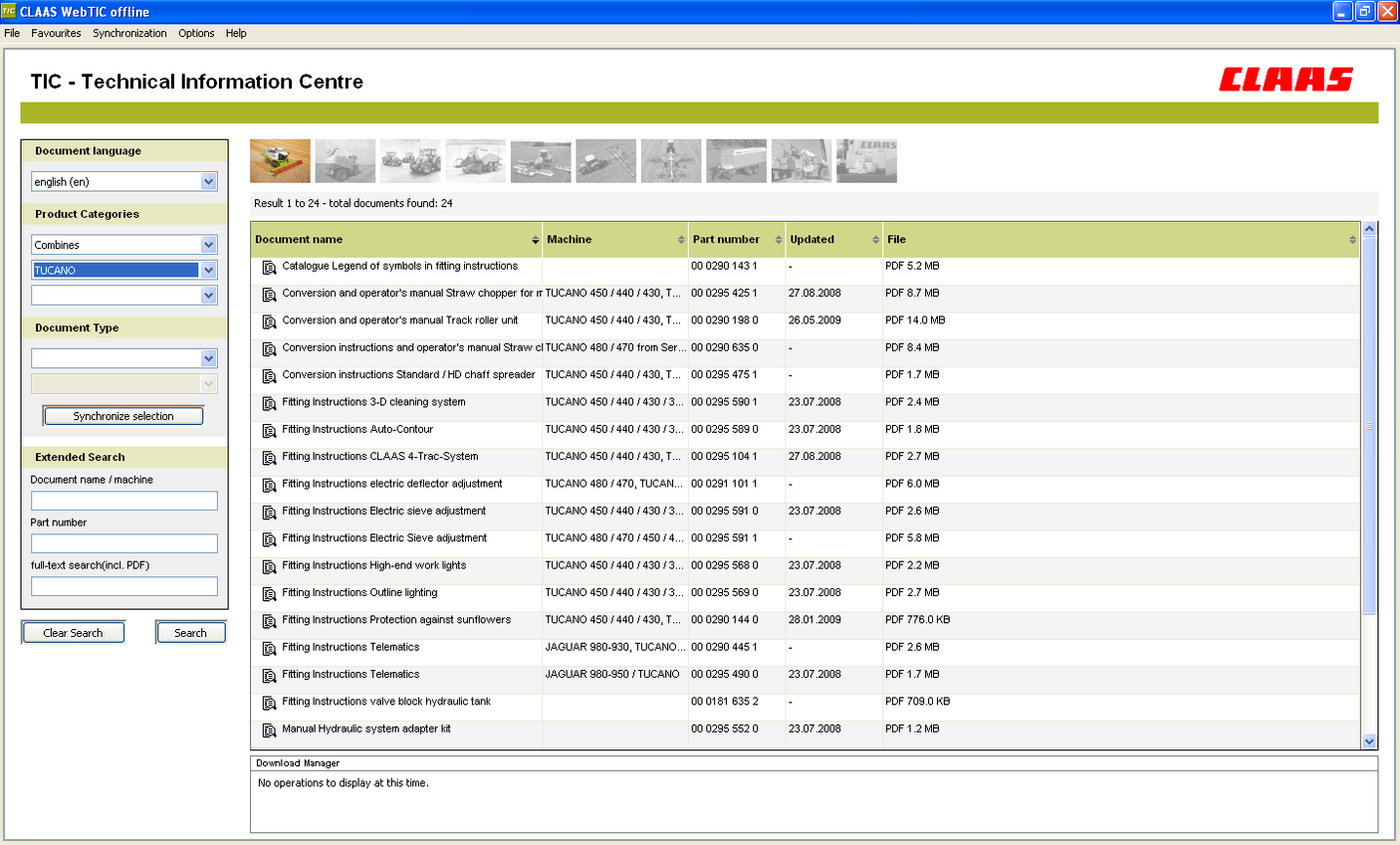Toggle sorting on the Updated column
This screenshot has height=845, width=1400.
click(875, 239)
